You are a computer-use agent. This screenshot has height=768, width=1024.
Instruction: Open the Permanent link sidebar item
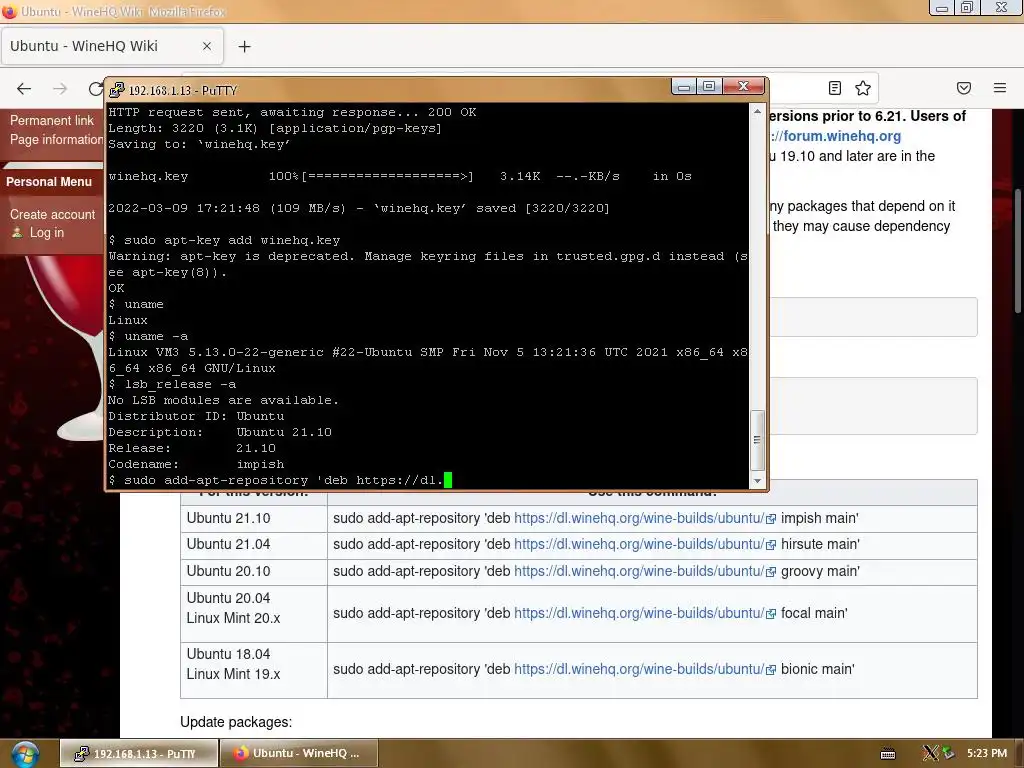(52, 120)
